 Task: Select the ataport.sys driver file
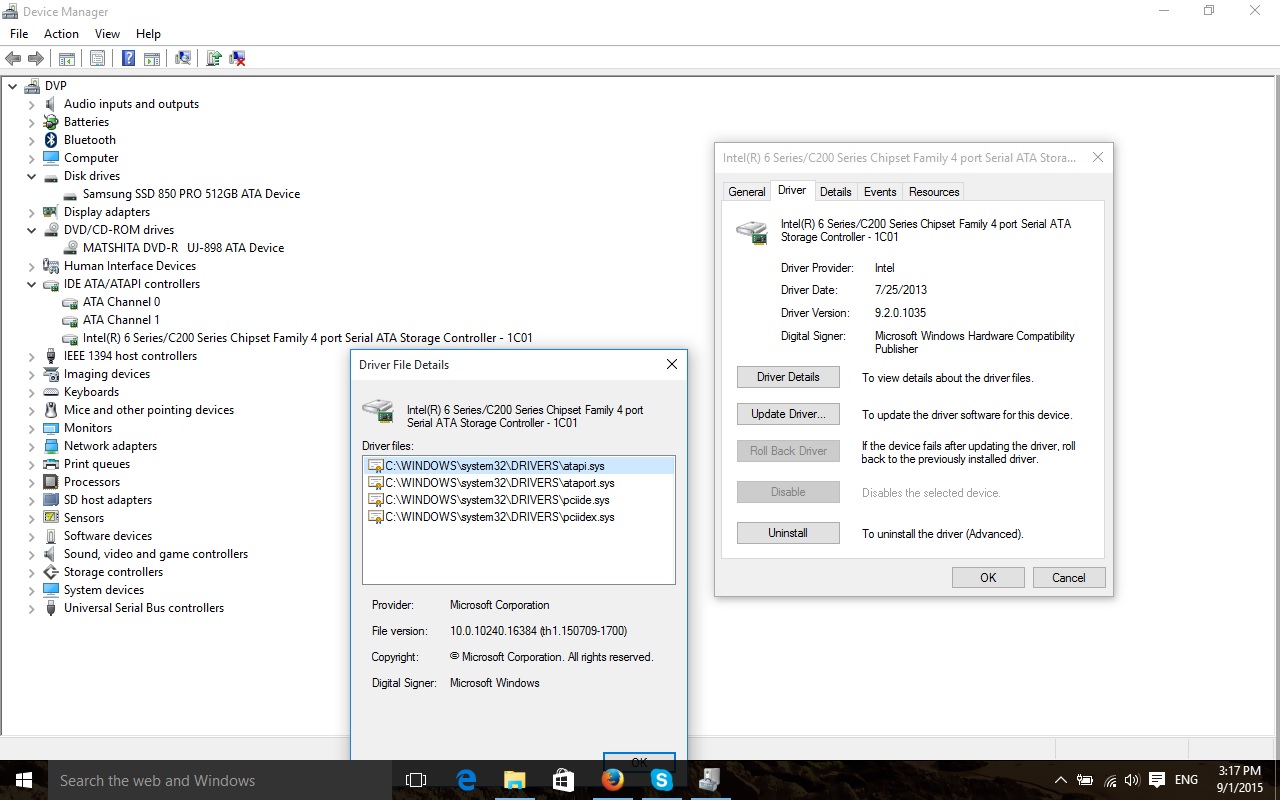click(491, 483)
